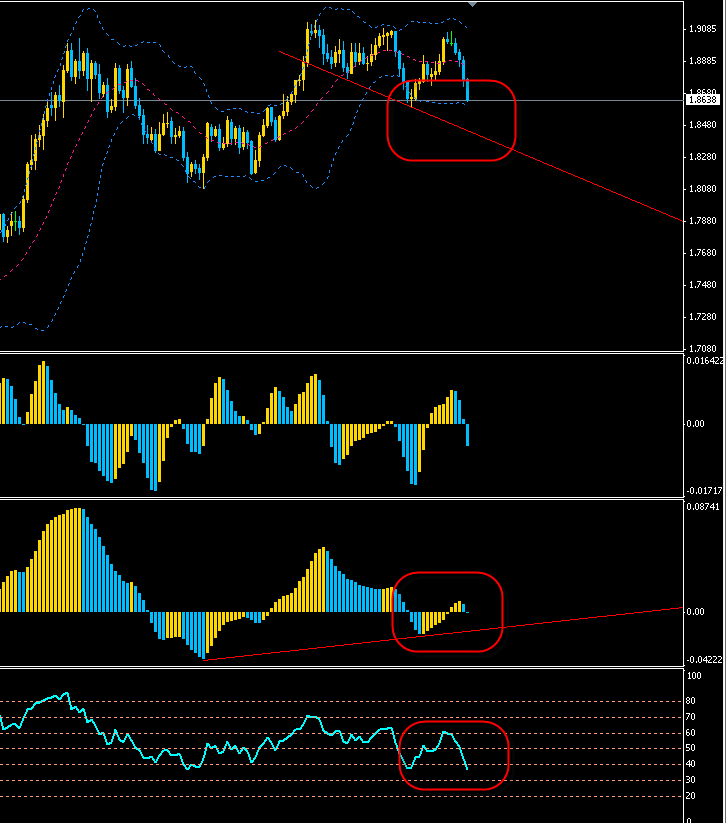This screenshot has width=726, height=823.
Task: Click the 30 level on RSI scale
Action: coord(691,780)
